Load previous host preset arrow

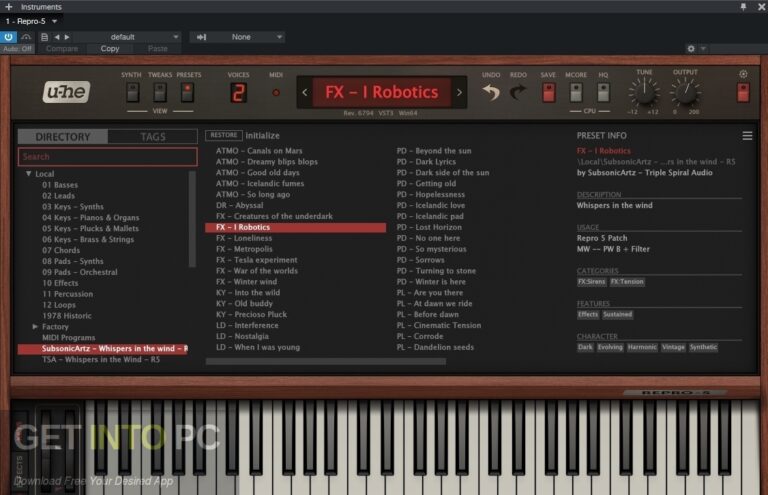click(57, 37)
